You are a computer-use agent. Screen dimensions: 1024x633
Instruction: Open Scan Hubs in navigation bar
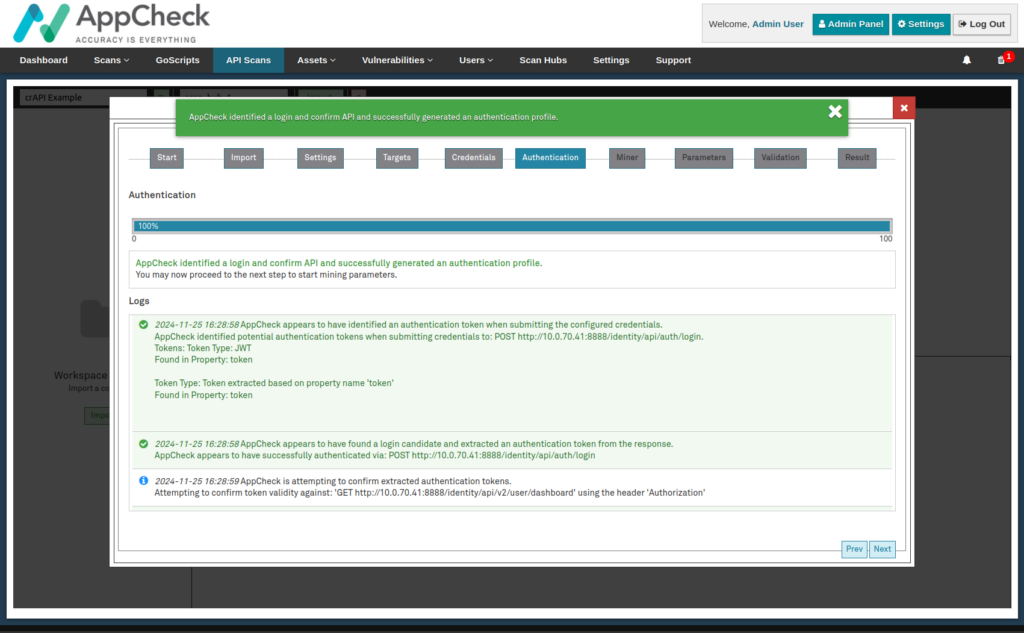pos(543,60)
